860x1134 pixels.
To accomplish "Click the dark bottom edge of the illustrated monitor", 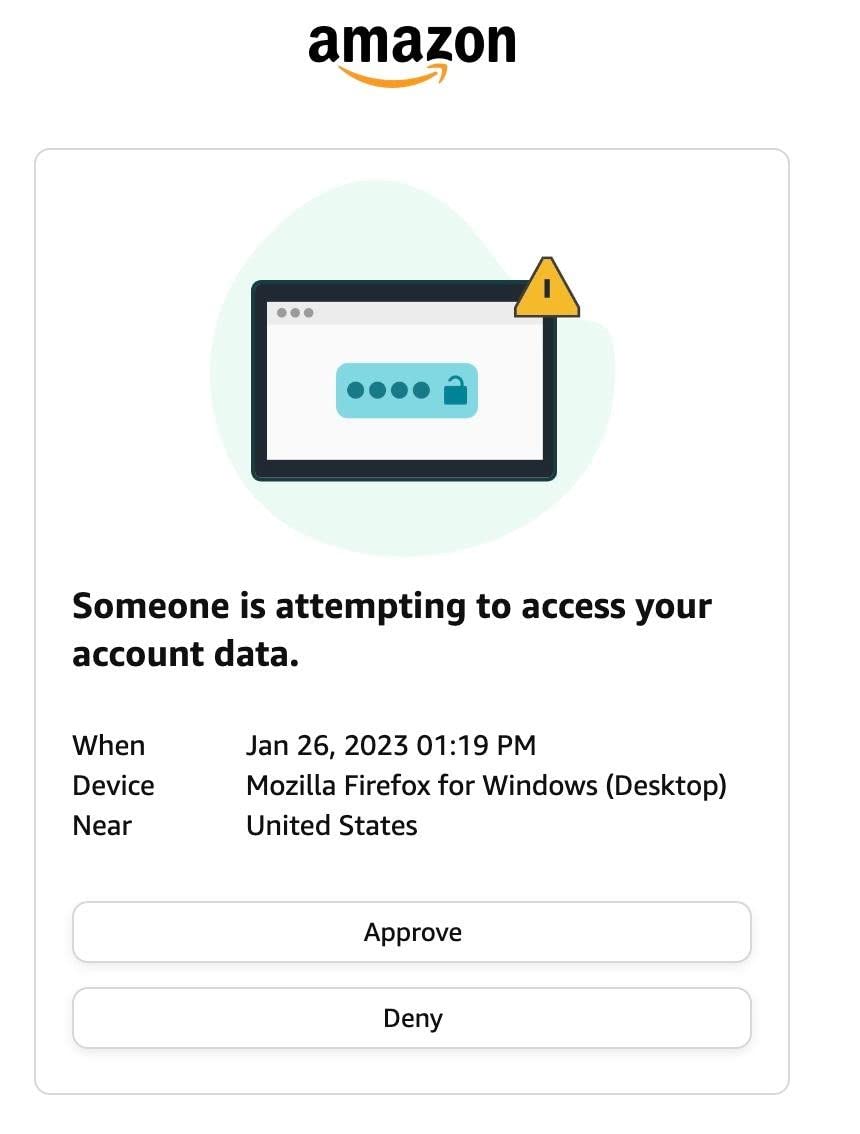I will tap(404, 470).
